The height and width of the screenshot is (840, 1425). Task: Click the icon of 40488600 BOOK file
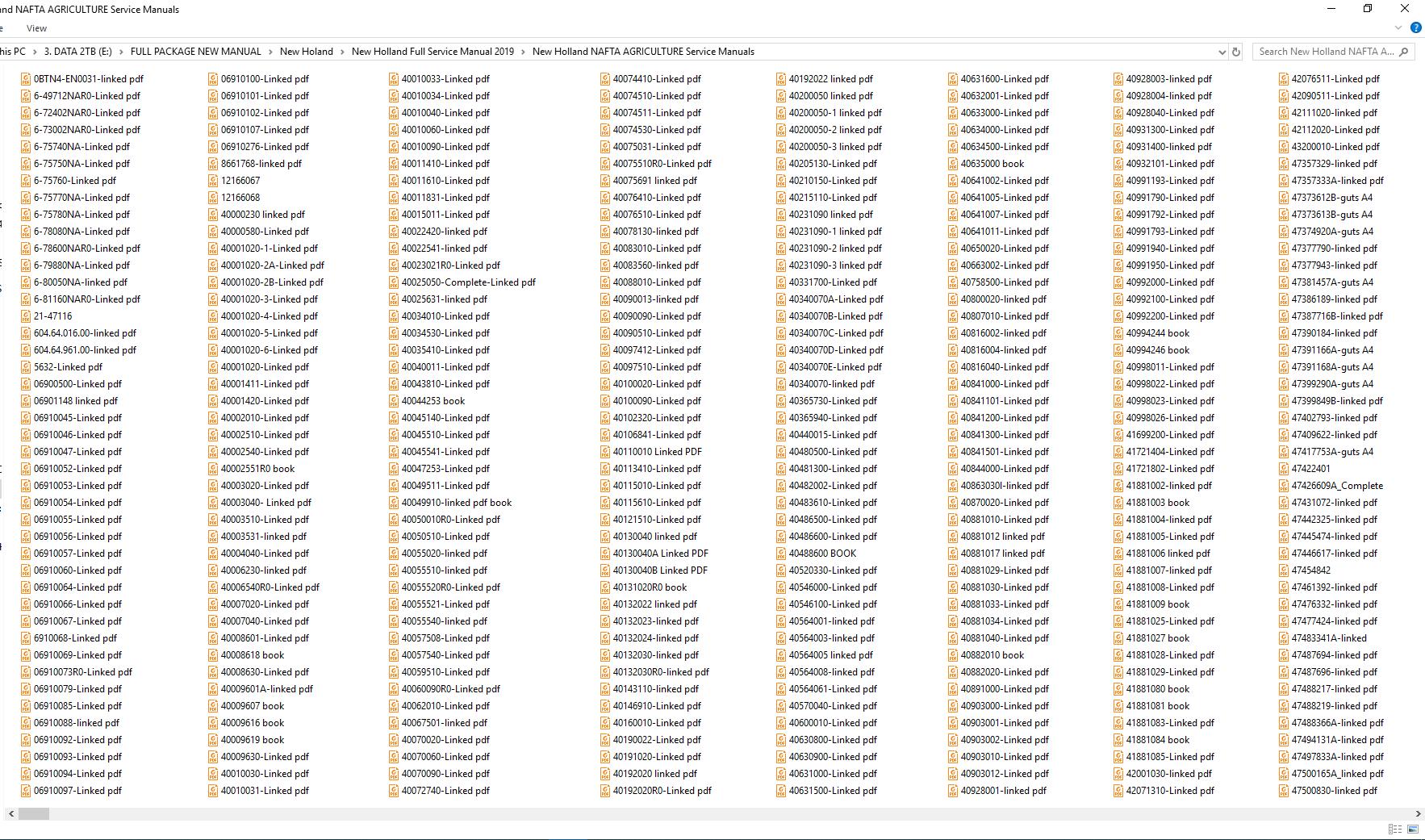point(781,554)
